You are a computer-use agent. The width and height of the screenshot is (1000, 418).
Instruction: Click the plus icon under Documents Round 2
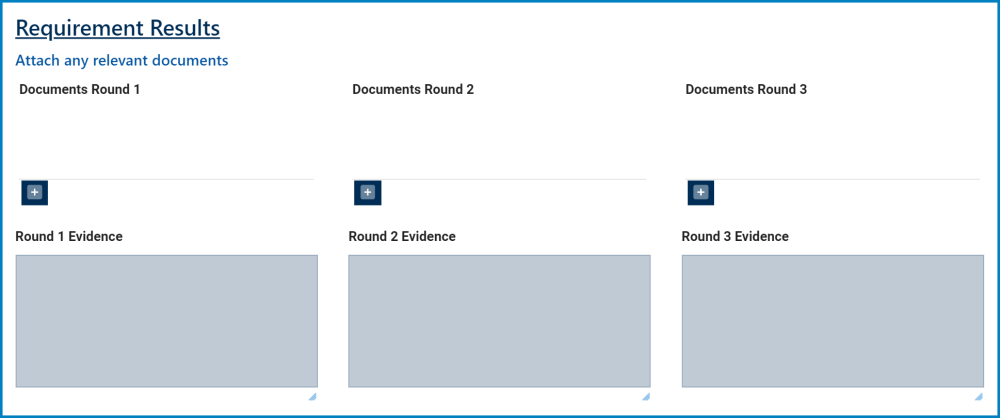pos(367,192)
